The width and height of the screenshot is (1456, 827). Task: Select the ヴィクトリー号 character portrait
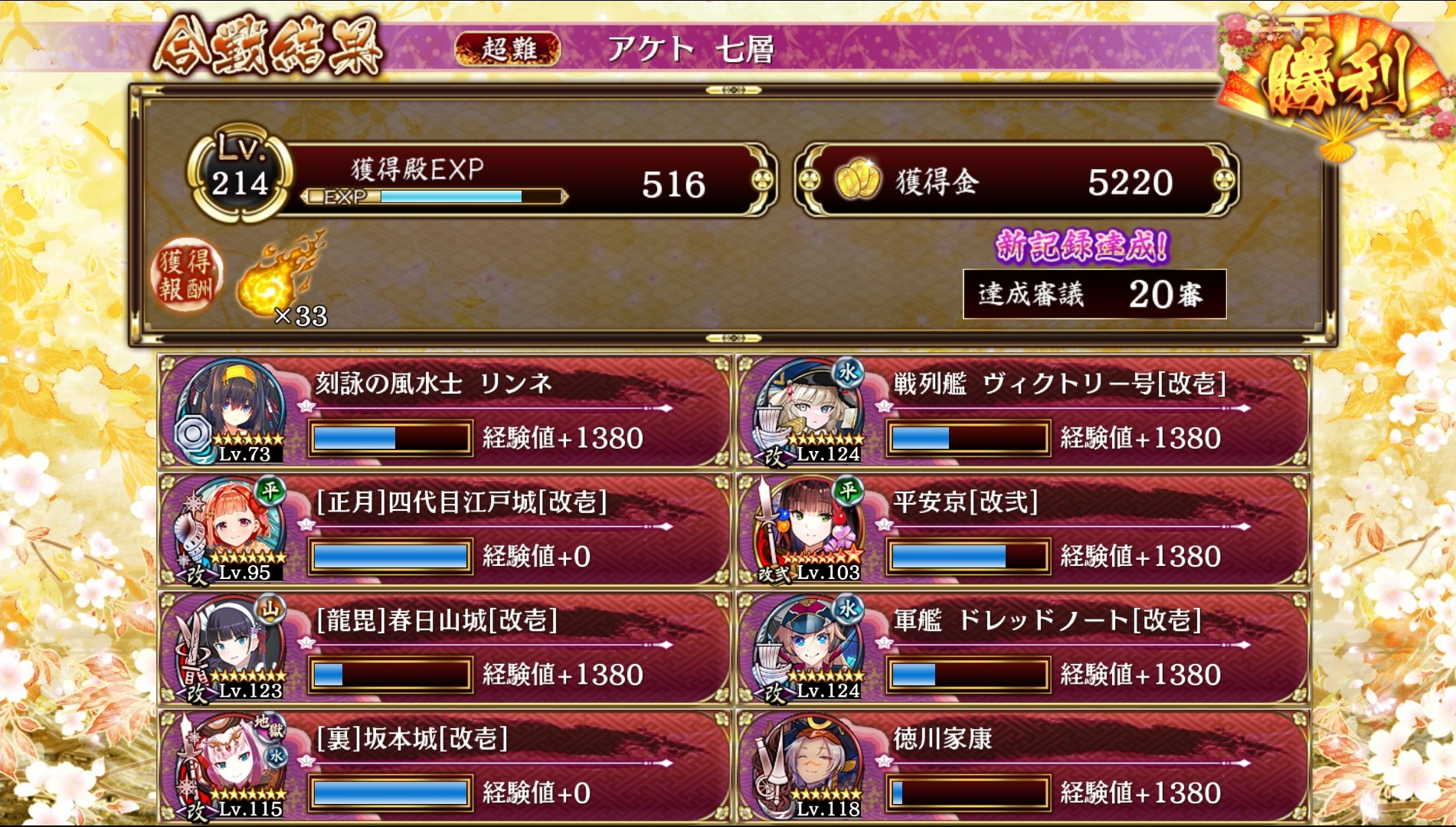(809, 411)
